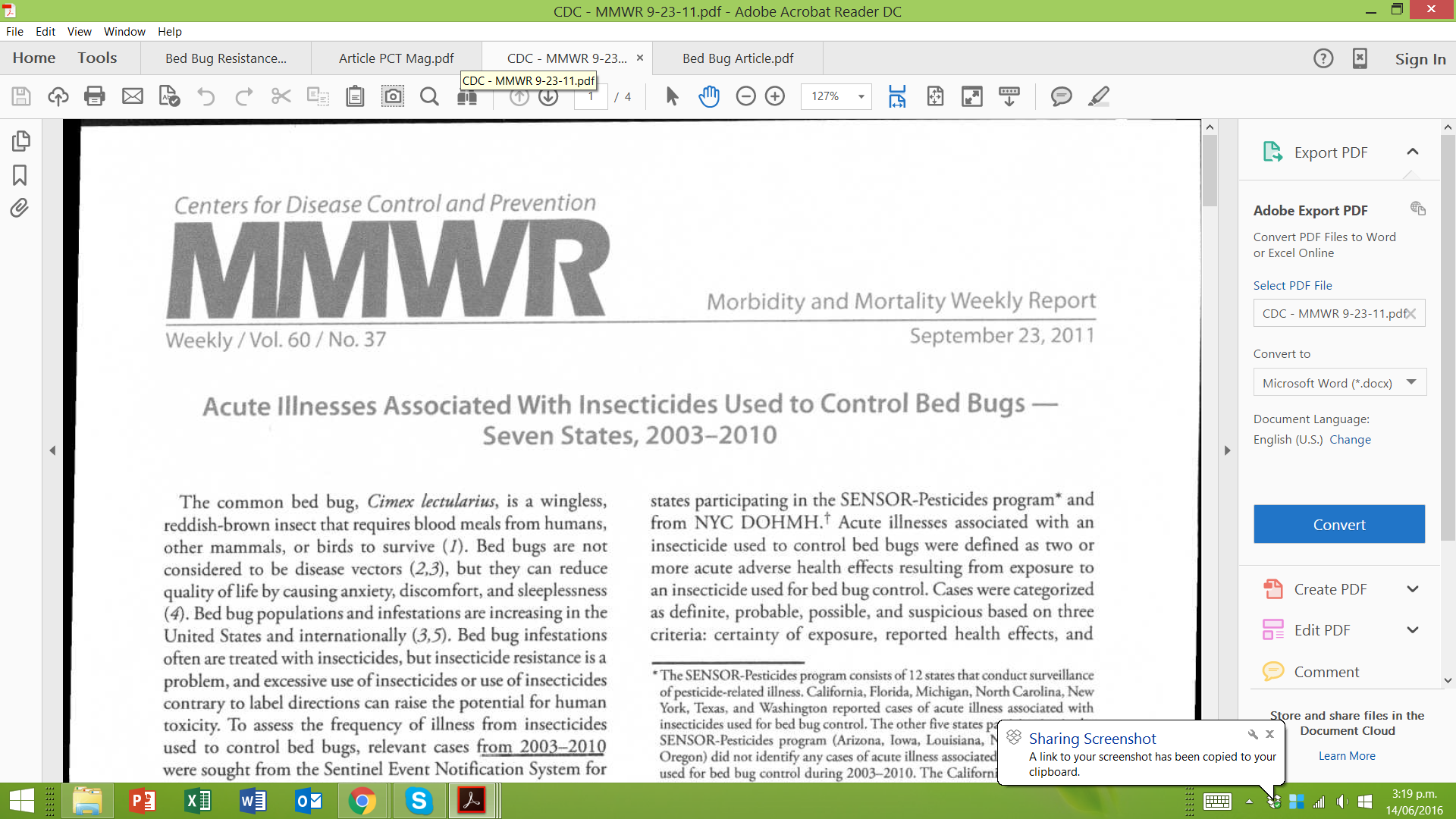Expand the Microsoft Word format dropdown
The height and width of the screenshot is (819, 1456).
point(1411,382)
